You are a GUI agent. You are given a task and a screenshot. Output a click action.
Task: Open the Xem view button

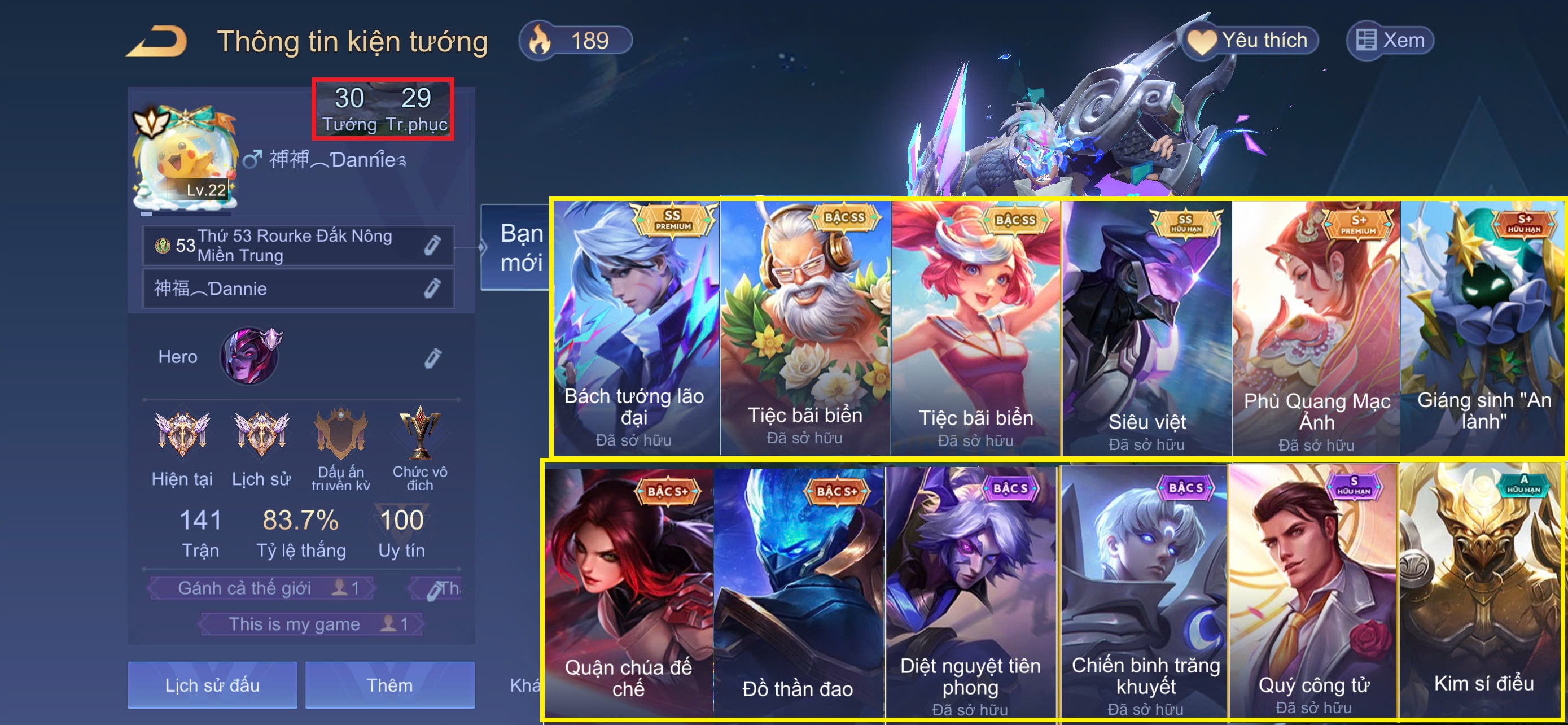1391,40
